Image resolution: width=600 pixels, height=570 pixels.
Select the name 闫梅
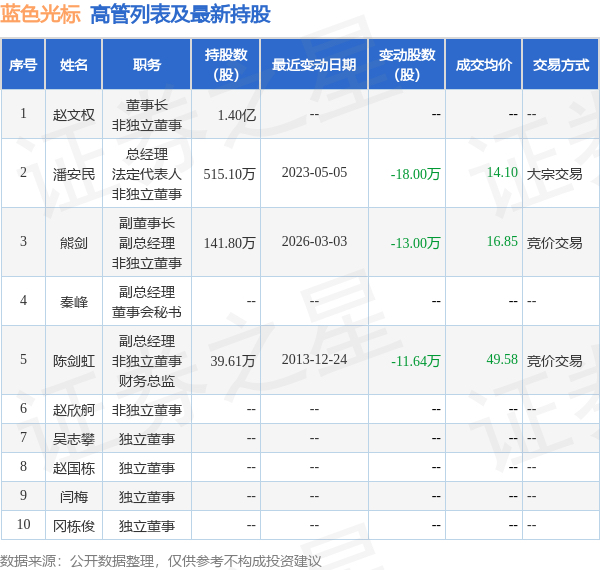pyautogui.click(x=74, y=497)
